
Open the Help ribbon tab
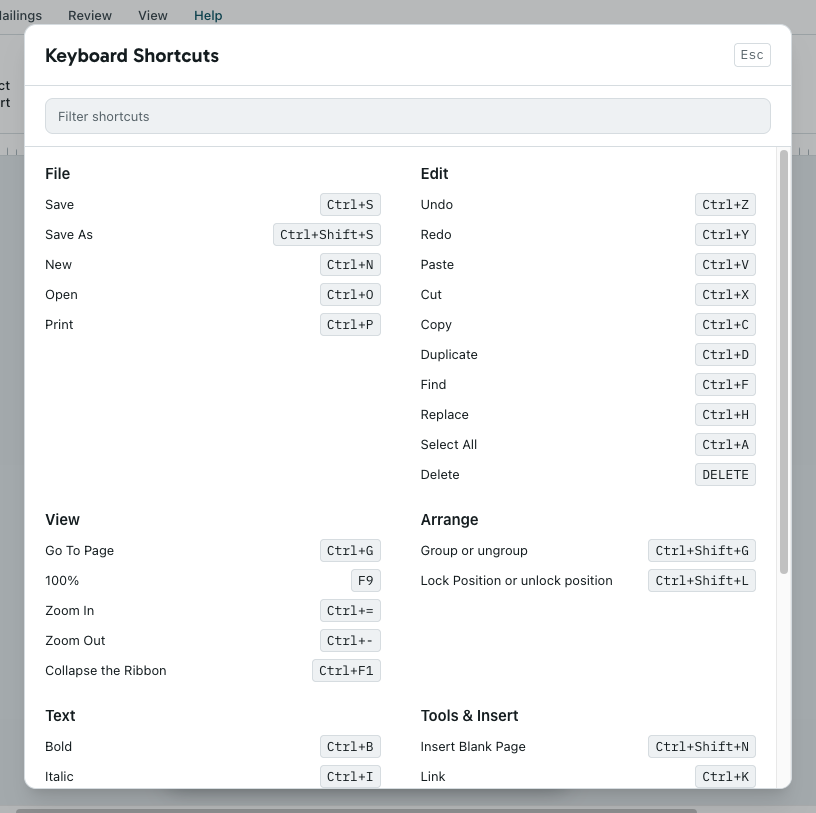click(x=208, y=16)
